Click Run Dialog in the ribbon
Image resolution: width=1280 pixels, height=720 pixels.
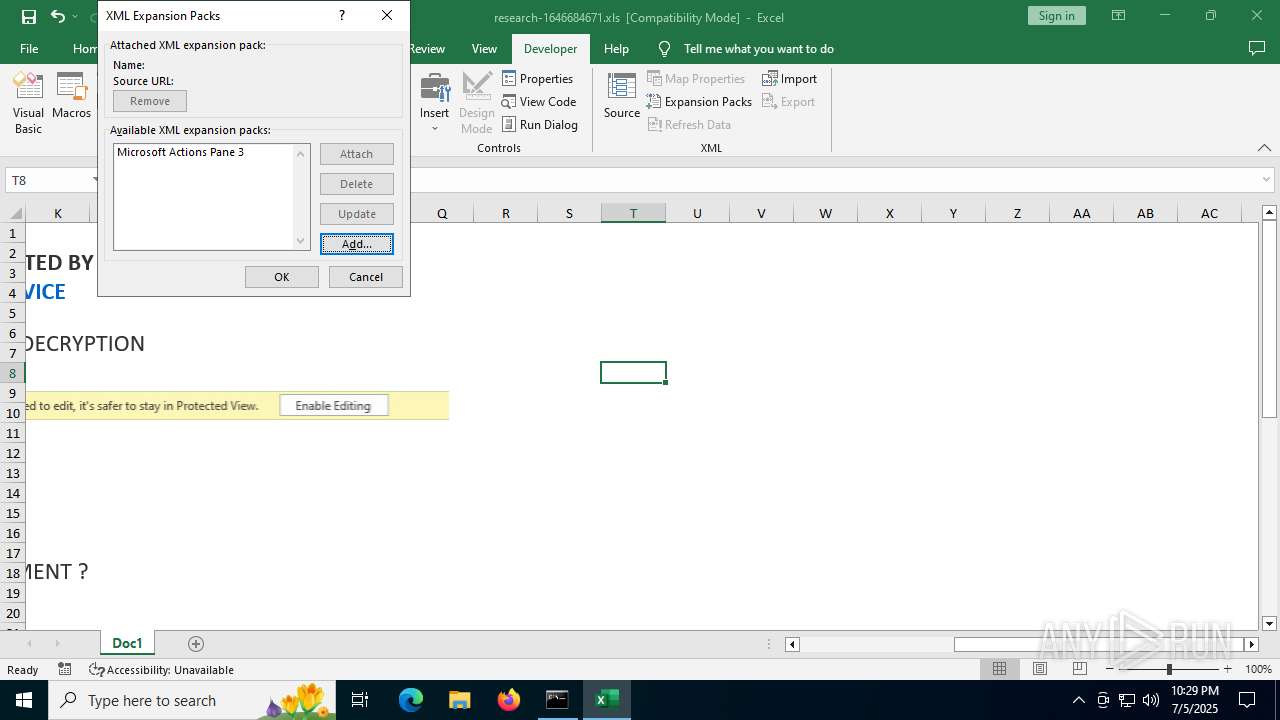[540, 125]
